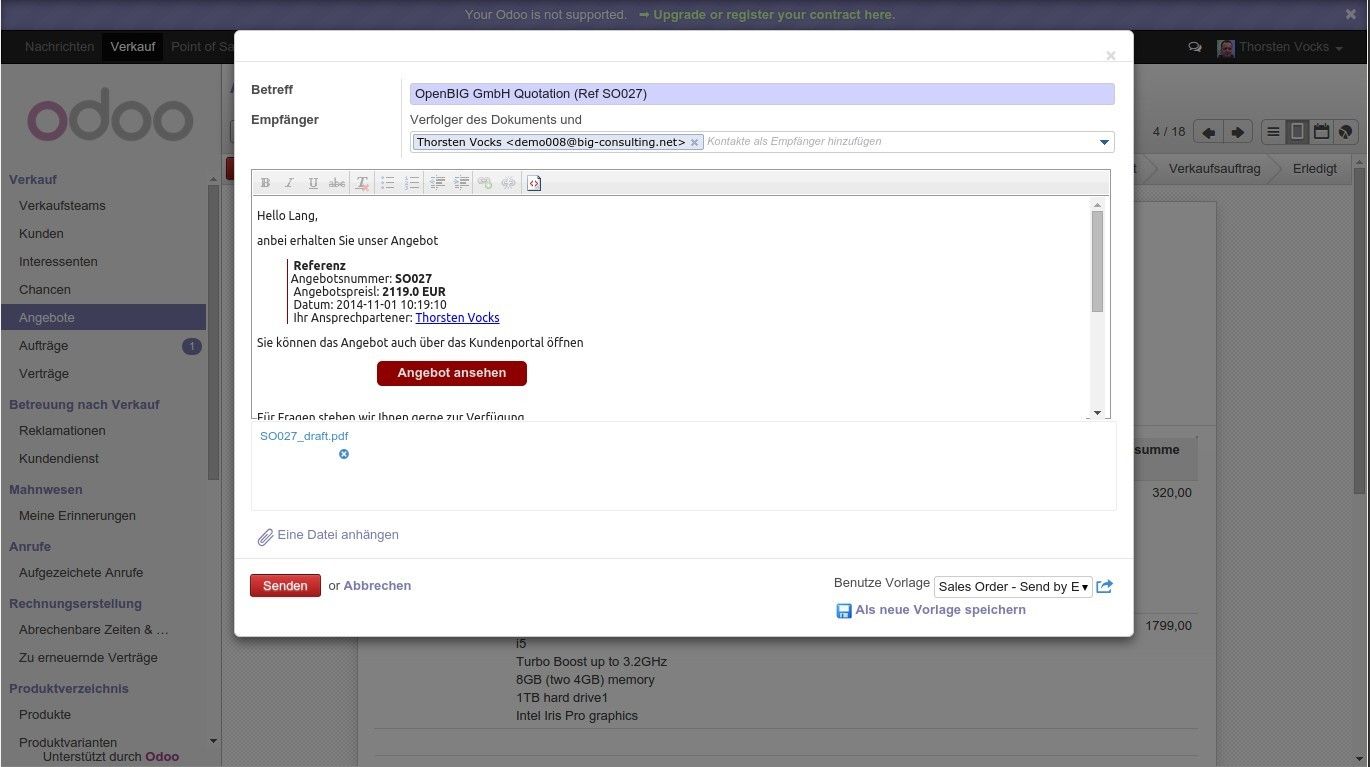
Task: Insert a bulleted list in the message
Action: [387, 183]
